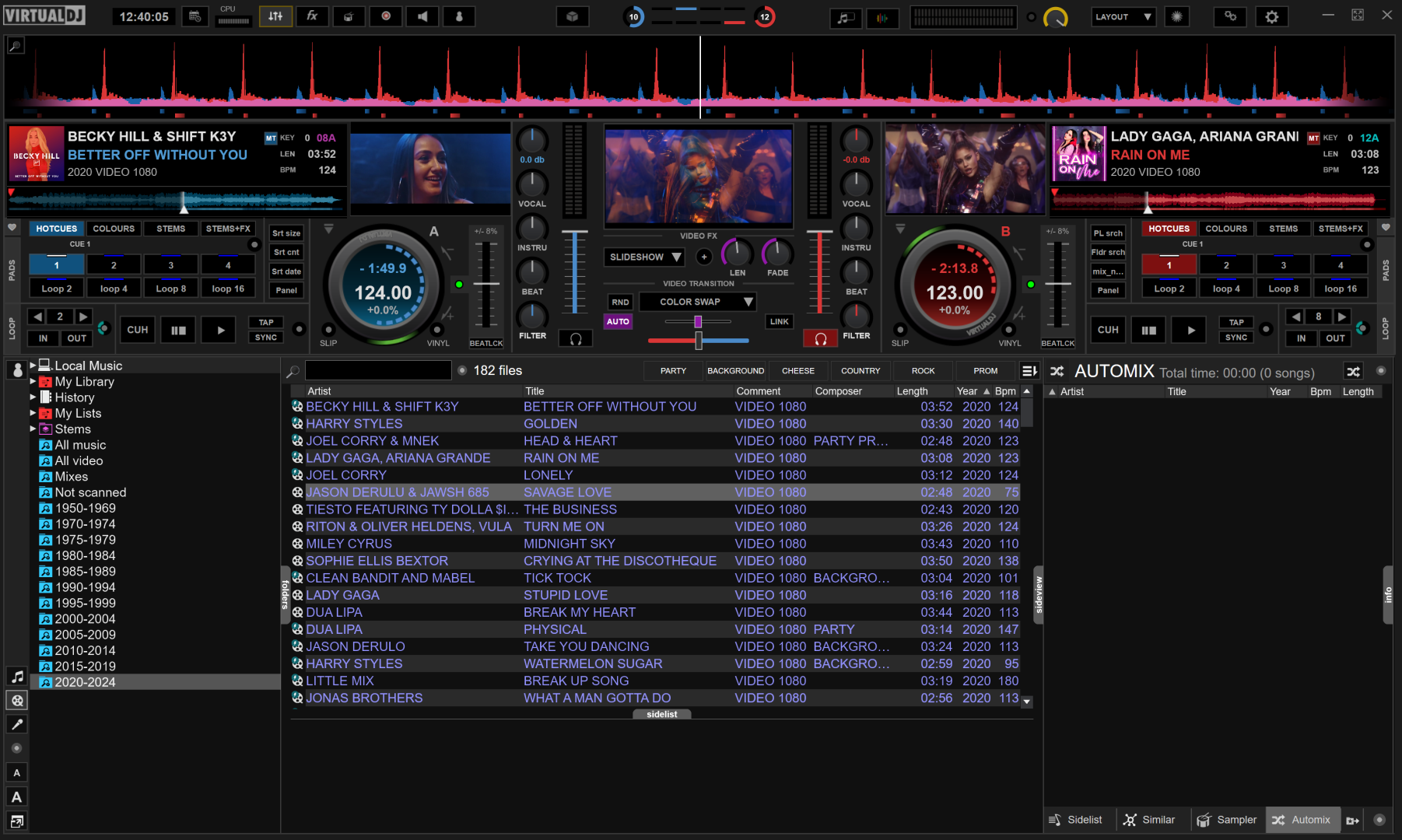This screenshot has height=840, width=1402.
Task: Toggle deck B headphone cue icon
Action: coord(820,339)
